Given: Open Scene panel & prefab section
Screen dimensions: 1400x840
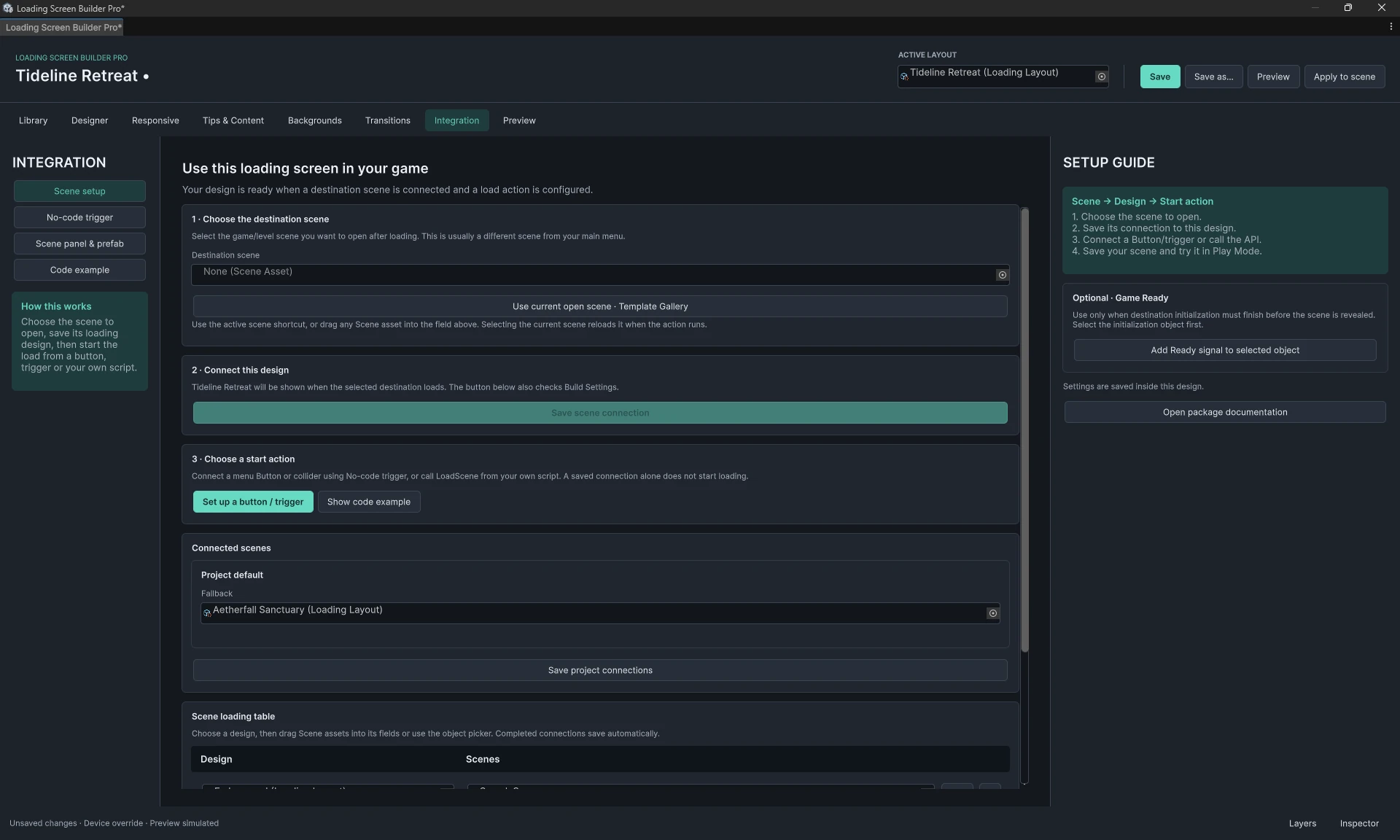Looking at the screenshot, I should click(79, 244).
